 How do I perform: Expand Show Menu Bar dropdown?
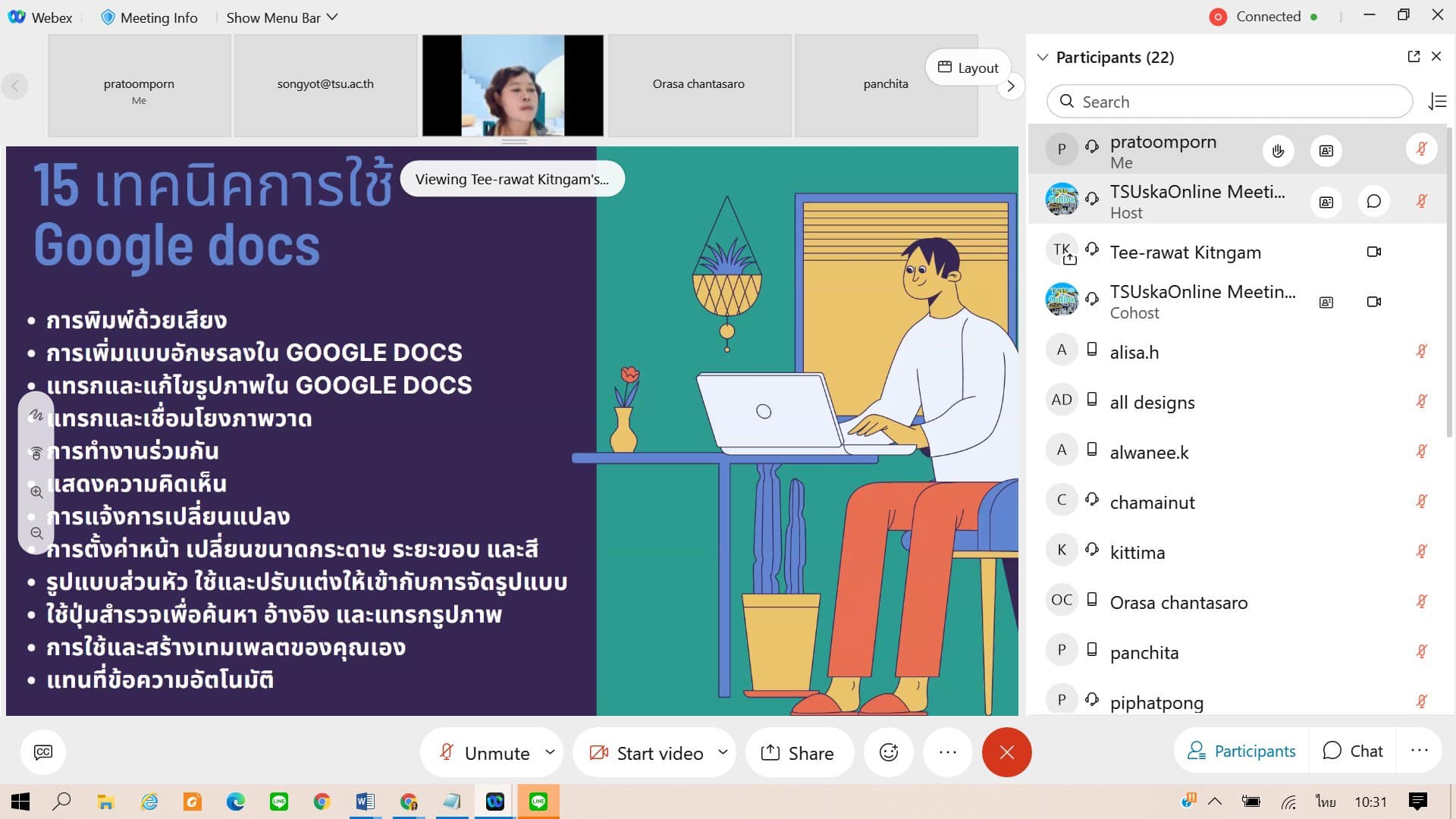pyautogui.click(x=282, y=17)
